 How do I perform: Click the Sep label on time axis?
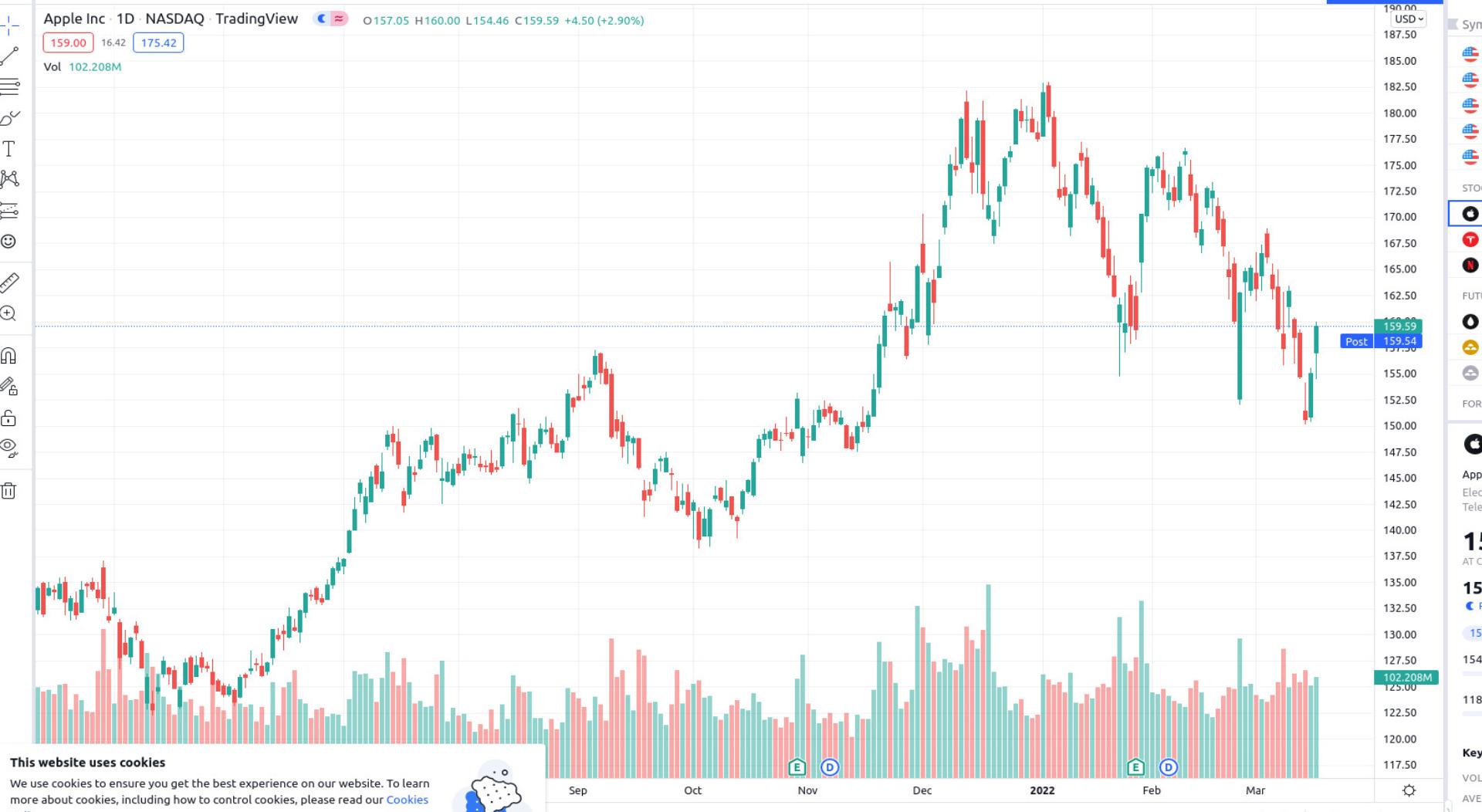(x=577, y=790)
